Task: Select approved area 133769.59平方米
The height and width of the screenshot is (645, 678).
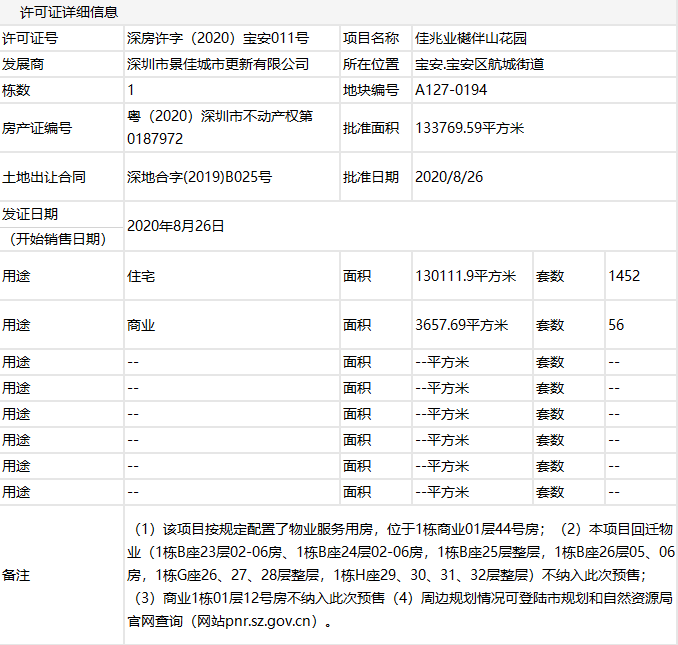Action: pyautogui.click(x=470, y=128)
